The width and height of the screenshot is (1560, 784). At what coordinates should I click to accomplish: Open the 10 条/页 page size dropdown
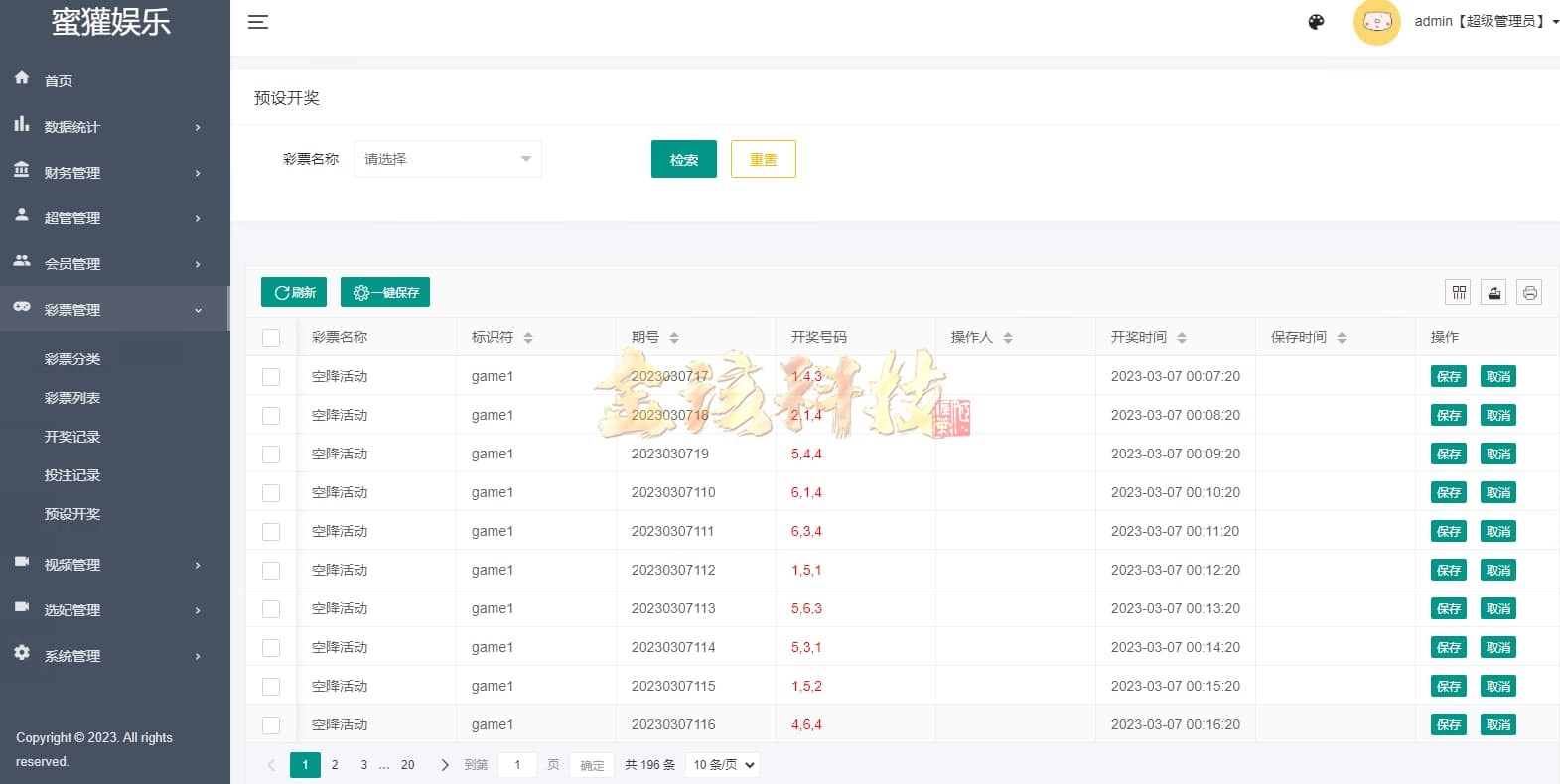click(721, 765)
